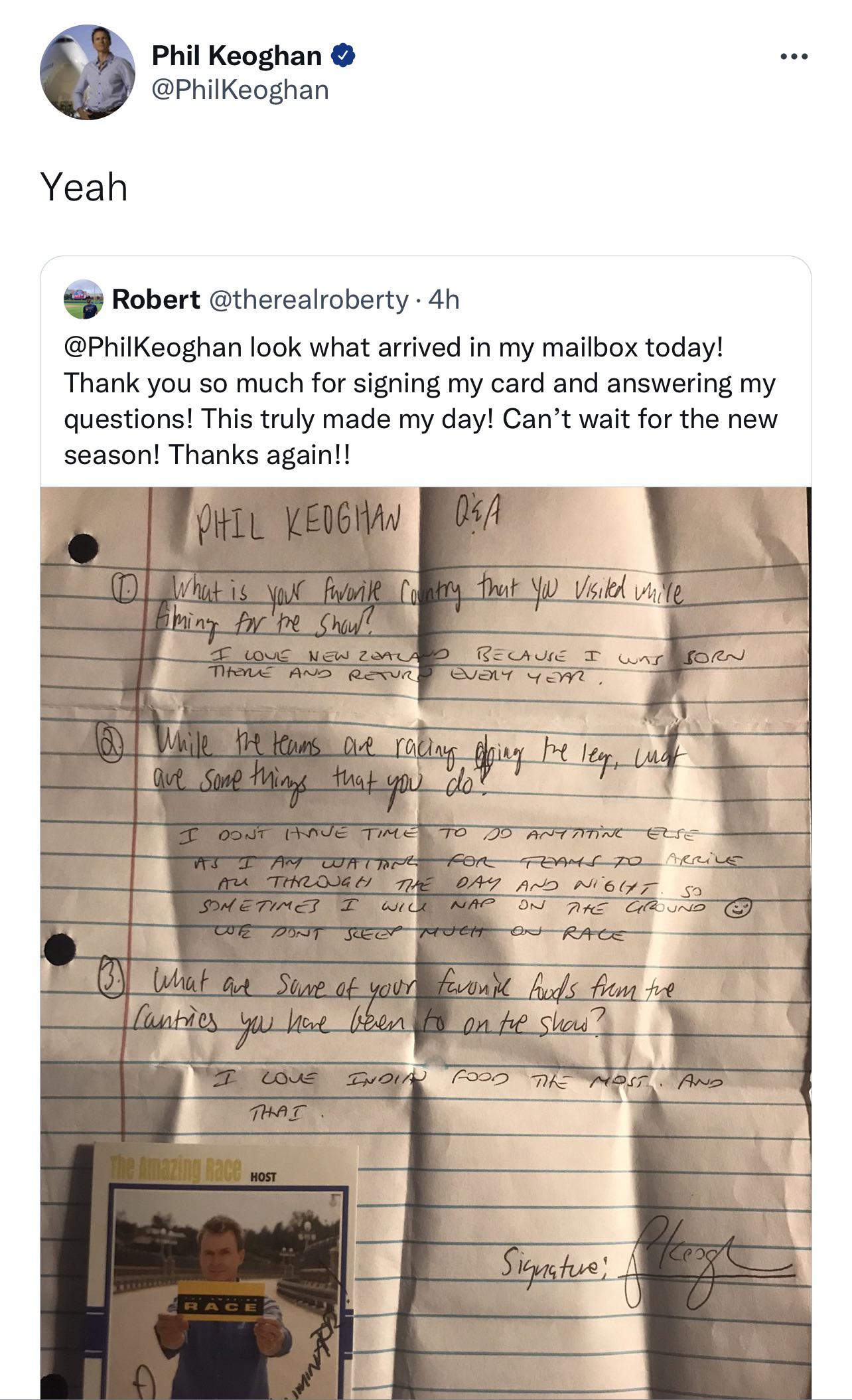The width and height of the screenshot is (852, 1400).
Task: Click the Phil Keoghan display name
Action: coord(237,56)
